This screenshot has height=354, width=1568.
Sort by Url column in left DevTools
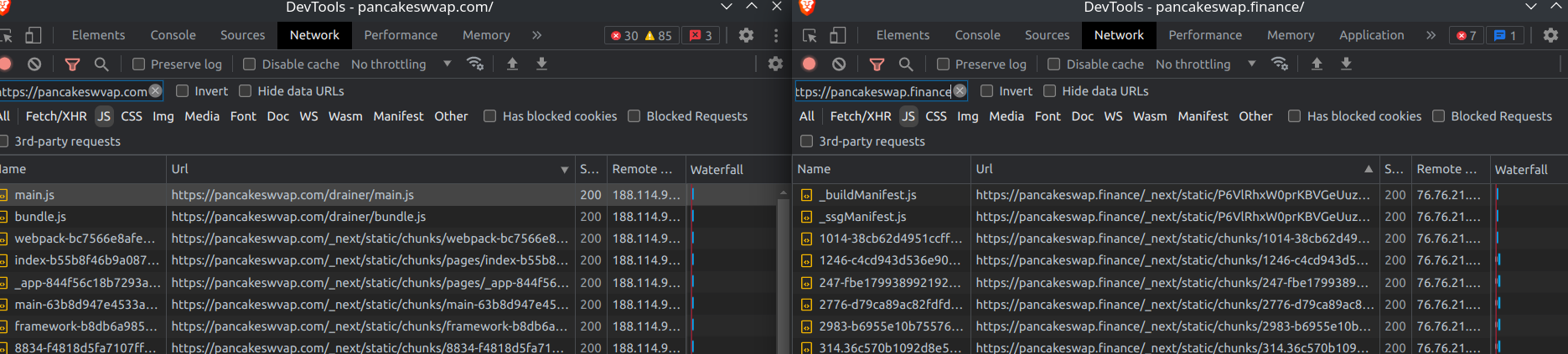coord(370,169)
